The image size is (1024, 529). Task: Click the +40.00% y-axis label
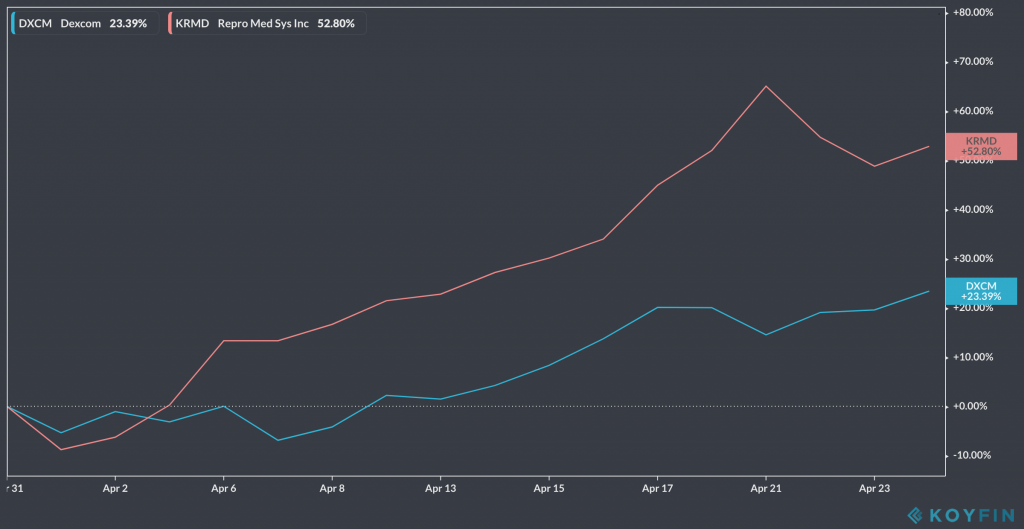click(973, 210)
